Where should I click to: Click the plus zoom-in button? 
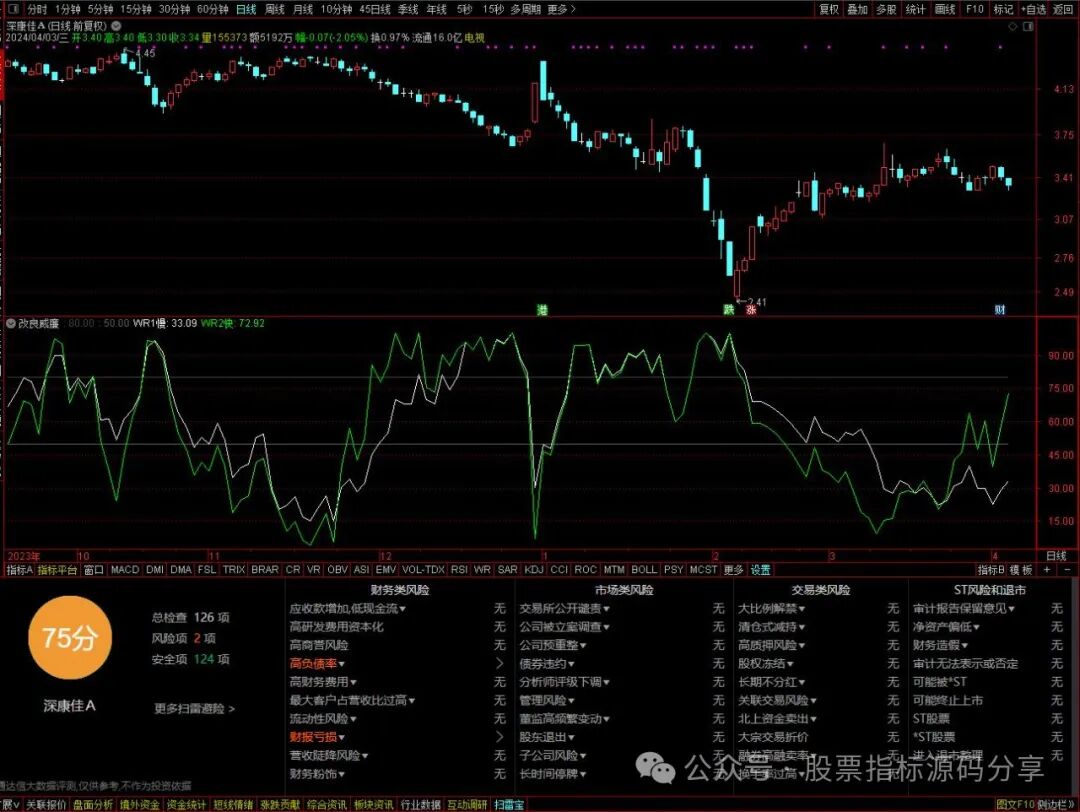pos(1047,570)
